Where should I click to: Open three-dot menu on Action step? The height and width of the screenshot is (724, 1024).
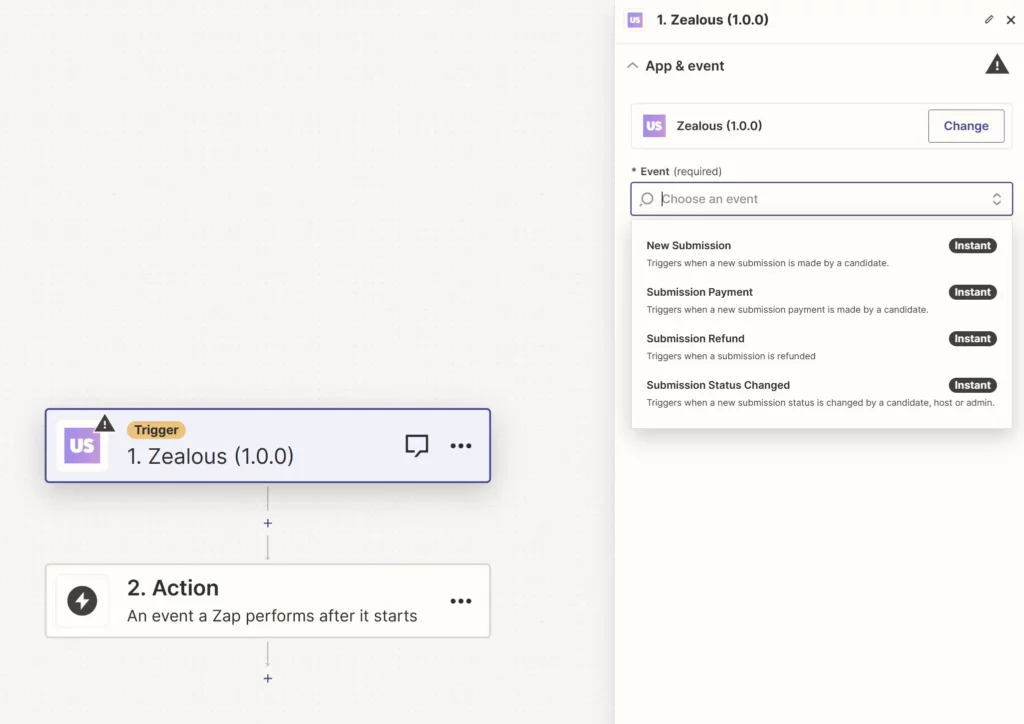coord(460,601)
